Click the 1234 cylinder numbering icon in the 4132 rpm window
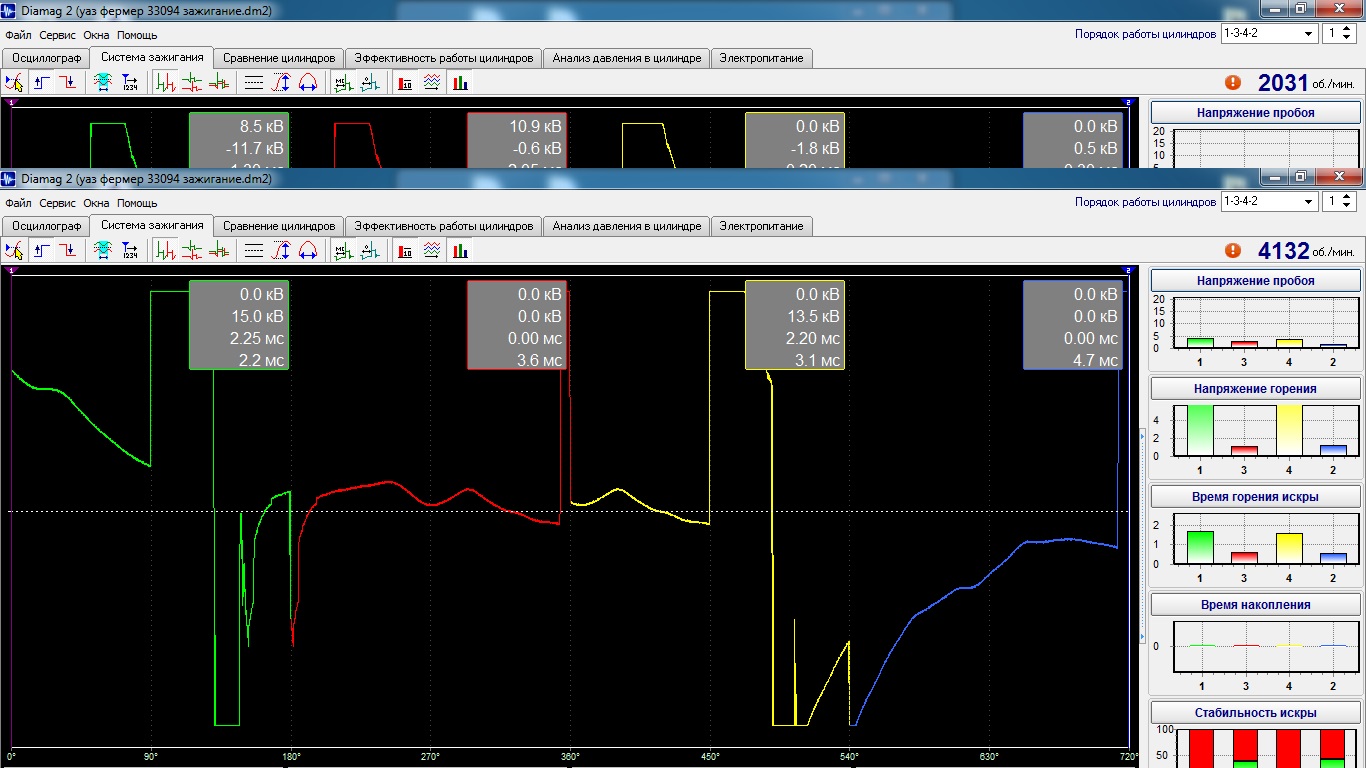The image size is (1366, 768). [130, 250]
